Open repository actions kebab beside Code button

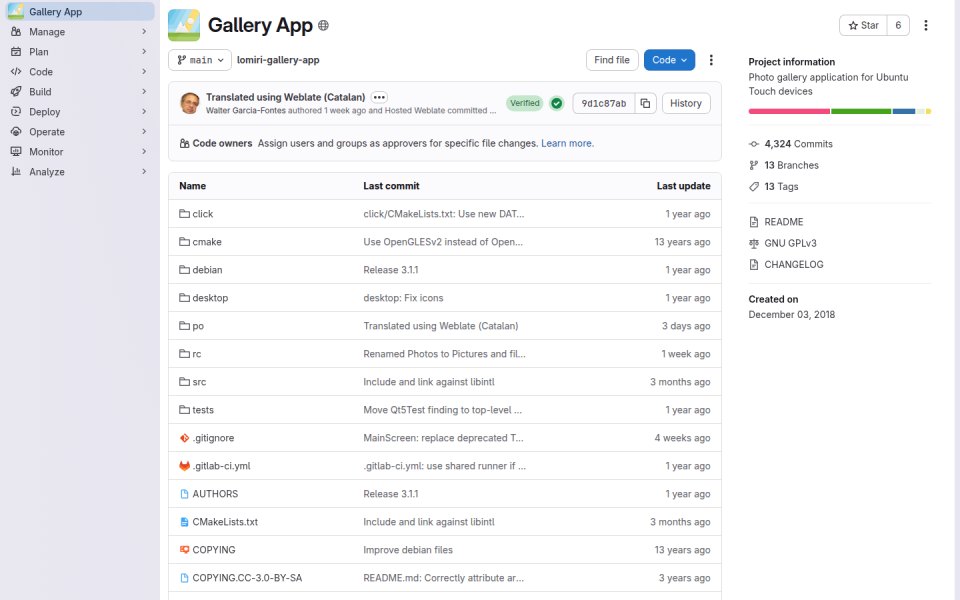click(711, 60)
